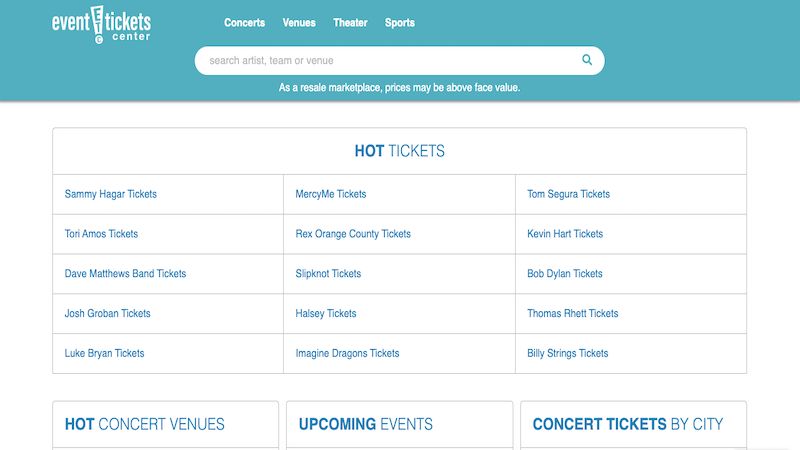Select Tori Amos Tickets link
The width and height of the screenshot is (800, 450).
pos(101,234)
